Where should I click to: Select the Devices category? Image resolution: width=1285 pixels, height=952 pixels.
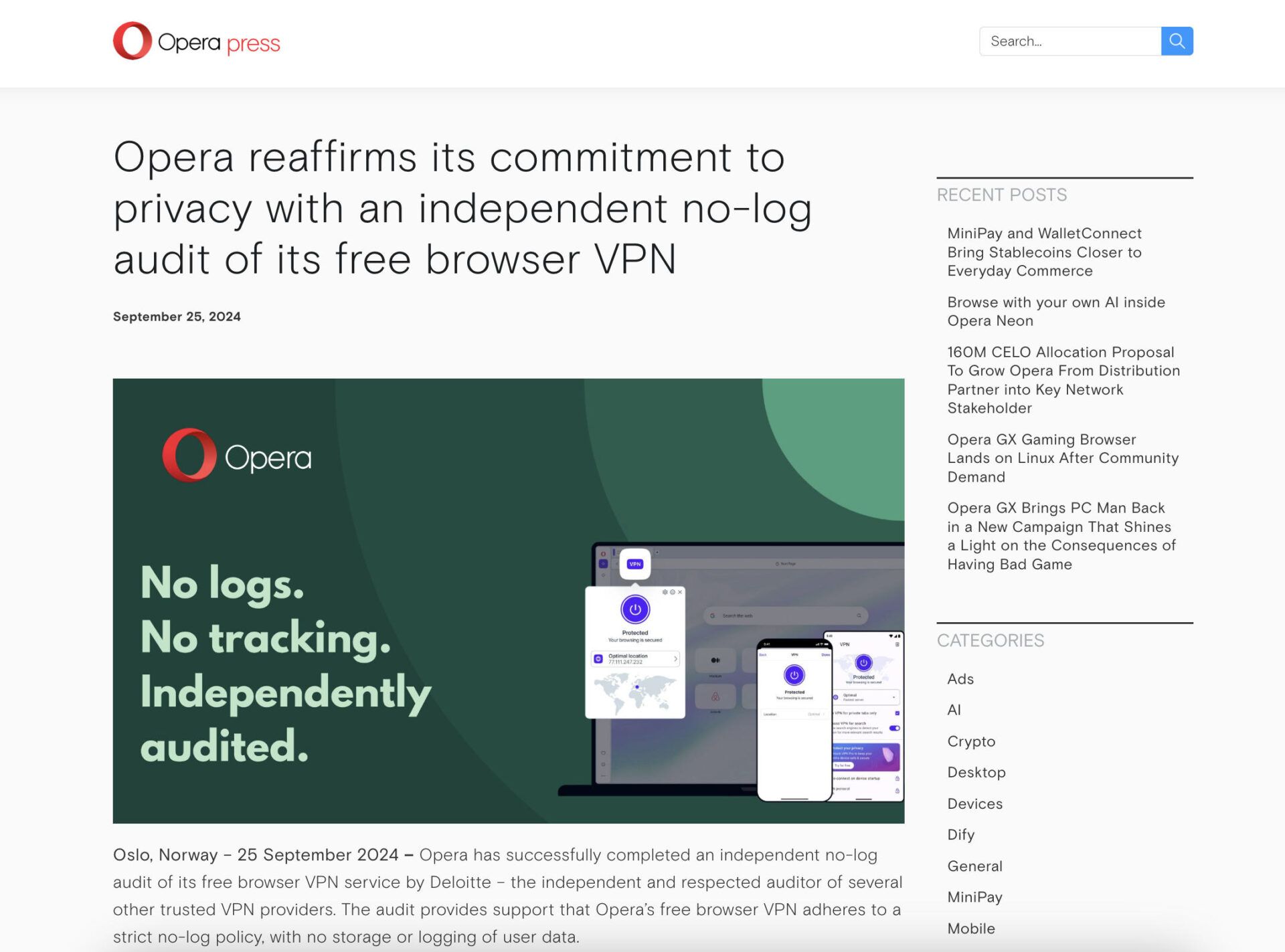(x=975, y=803)
